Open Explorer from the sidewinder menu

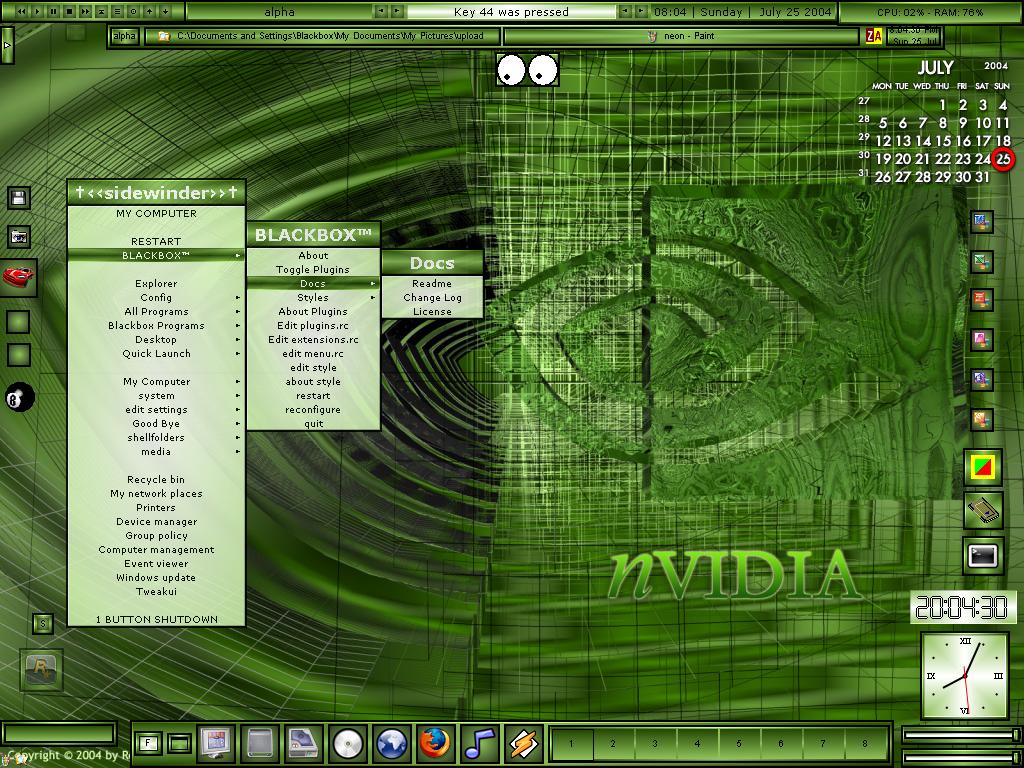click(x=156, y=283)
